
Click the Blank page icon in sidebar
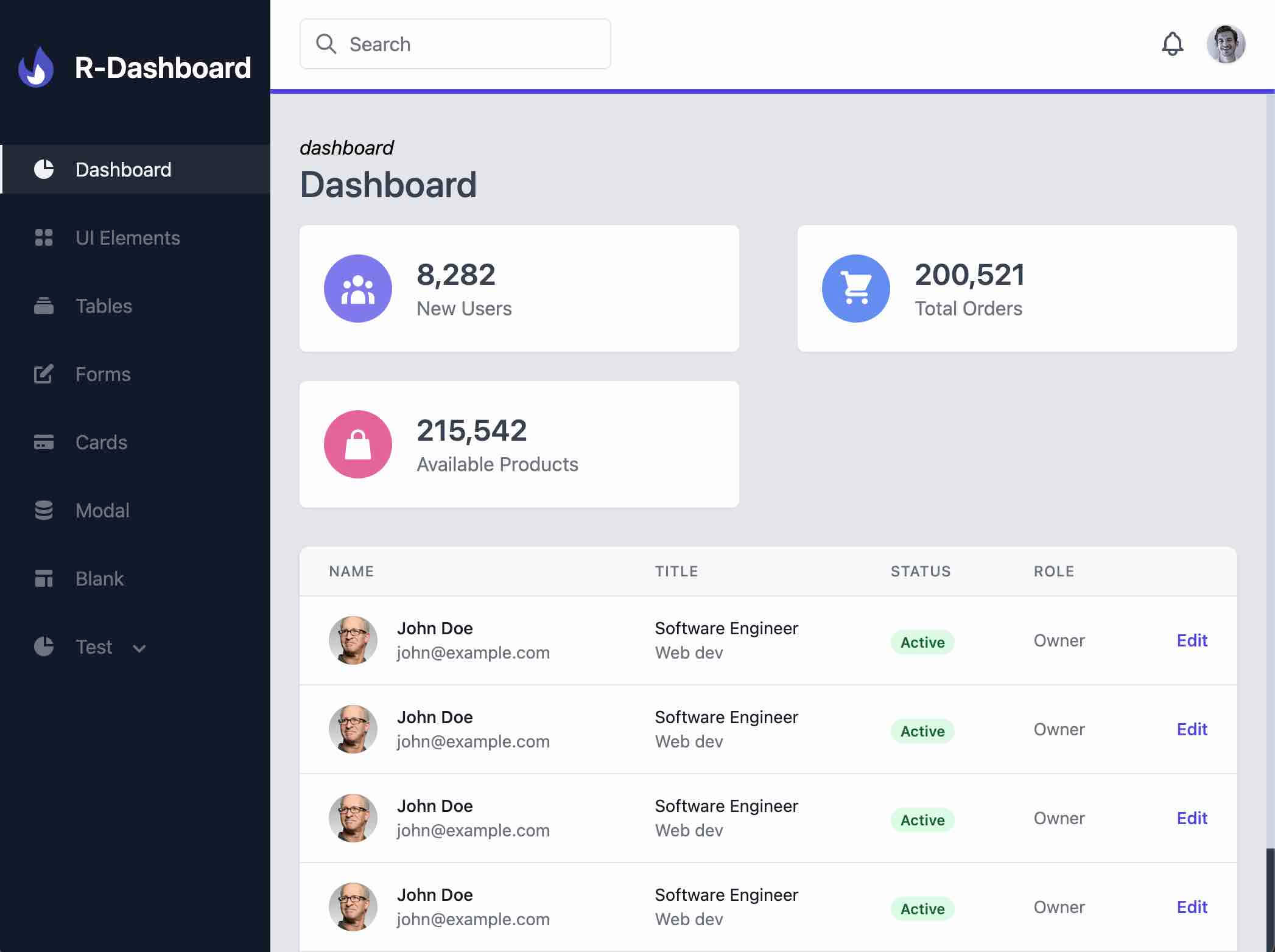point(43,579)
